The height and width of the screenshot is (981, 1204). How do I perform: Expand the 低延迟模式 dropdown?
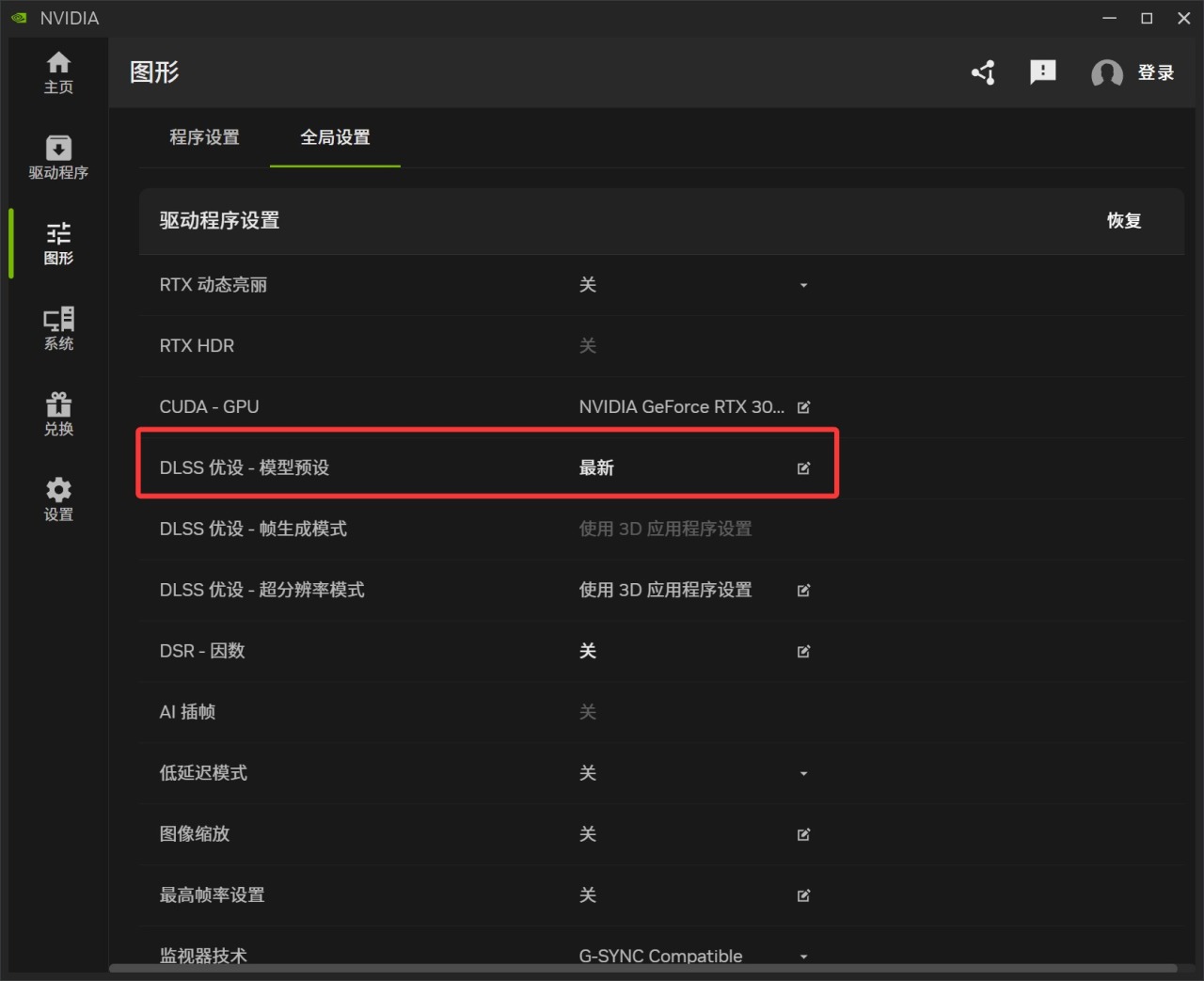(x=803, y=773)
